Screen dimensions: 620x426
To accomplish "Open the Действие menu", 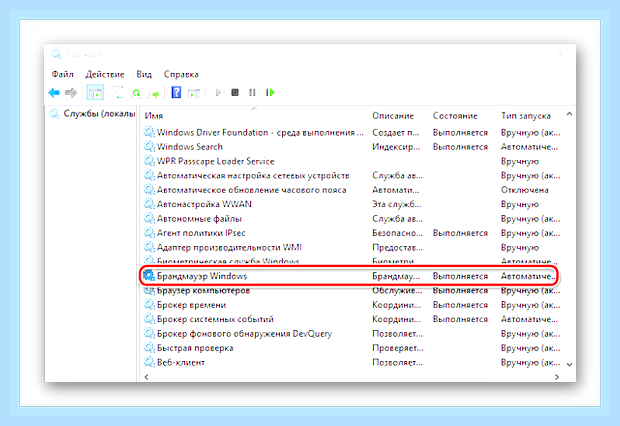I will (x=105, y=74).
